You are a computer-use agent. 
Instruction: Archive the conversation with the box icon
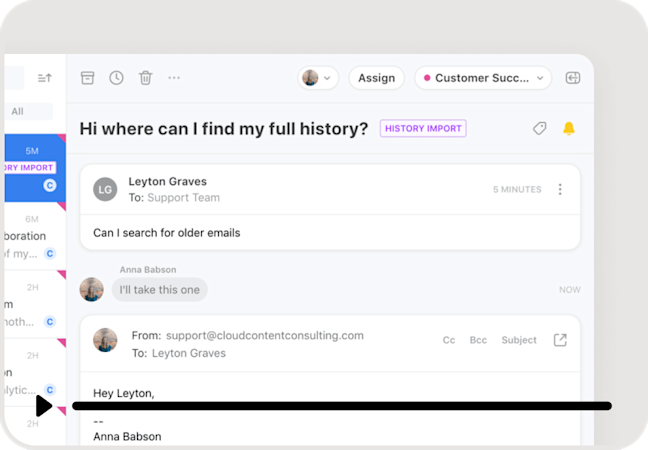click(x=87, y=78)
